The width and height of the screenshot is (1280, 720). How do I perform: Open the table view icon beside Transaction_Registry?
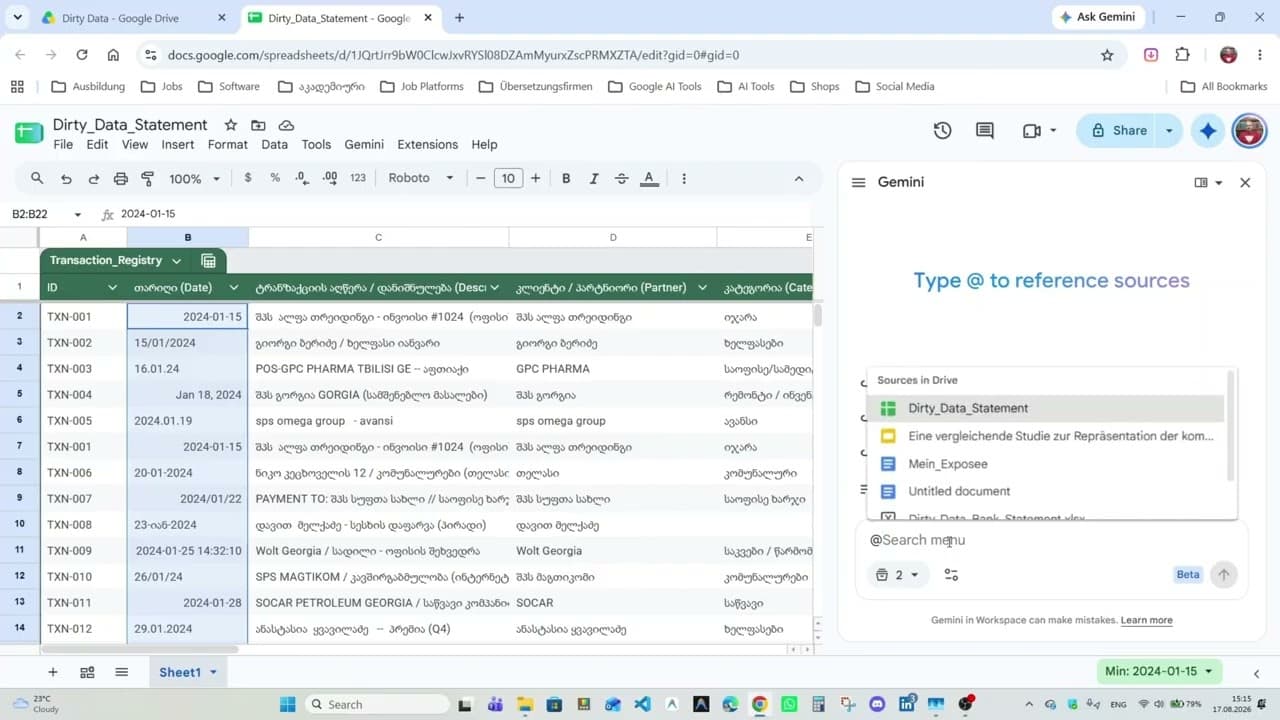coord(208,260)
